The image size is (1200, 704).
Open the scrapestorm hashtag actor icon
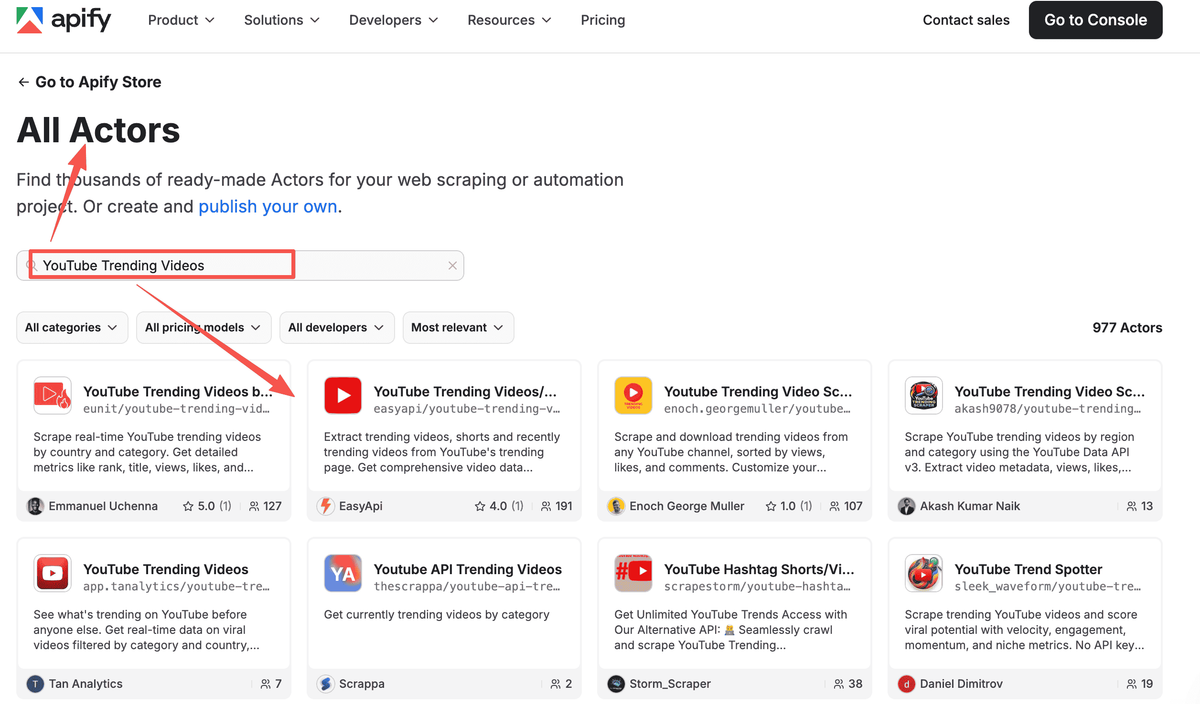[633, 574]
